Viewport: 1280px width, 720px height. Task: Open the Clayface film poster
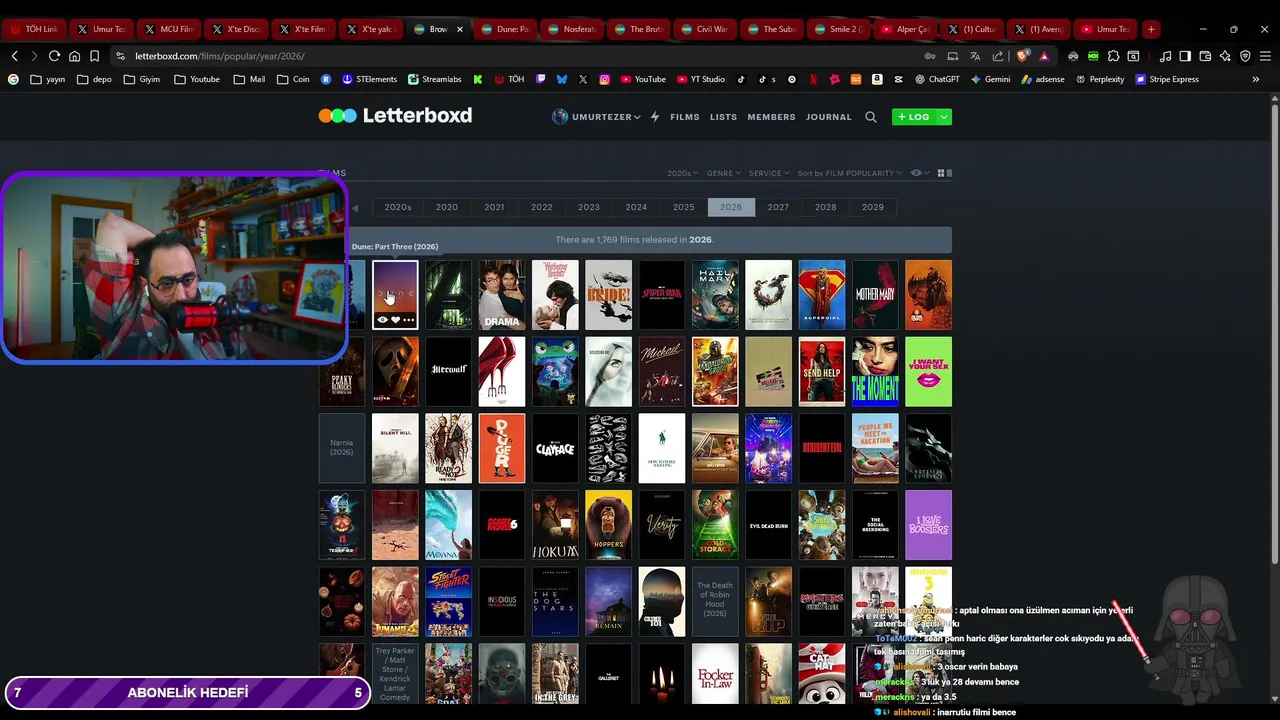pos(555,449)
